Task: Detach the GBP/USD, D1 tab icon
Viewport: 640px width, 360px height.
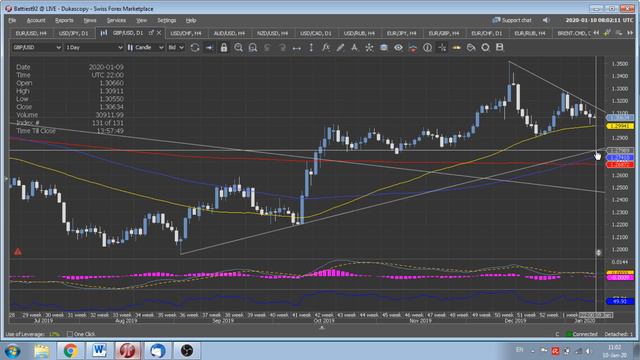Action: tap(151, 33)
